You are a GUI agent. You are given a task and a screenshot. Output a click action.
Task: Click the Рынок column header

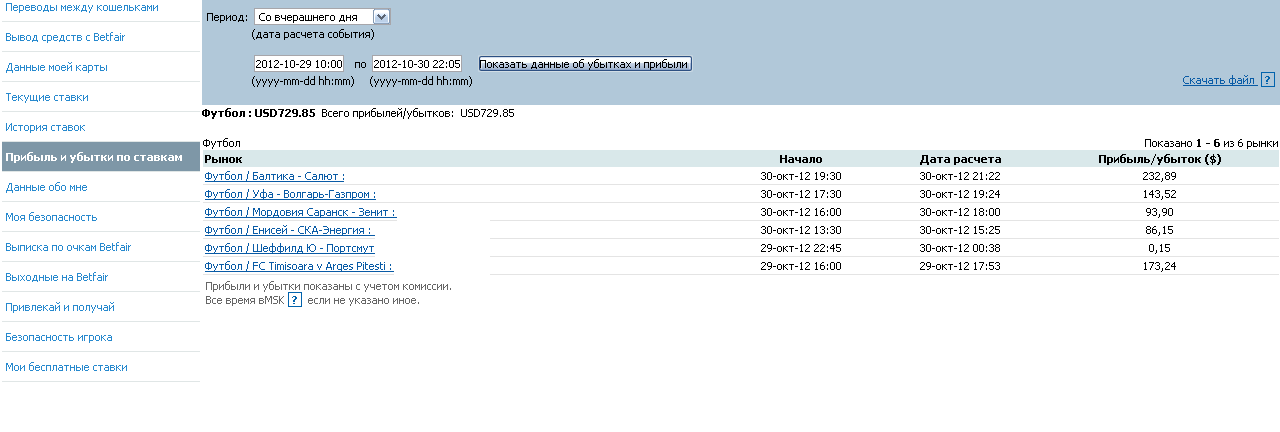223,159
